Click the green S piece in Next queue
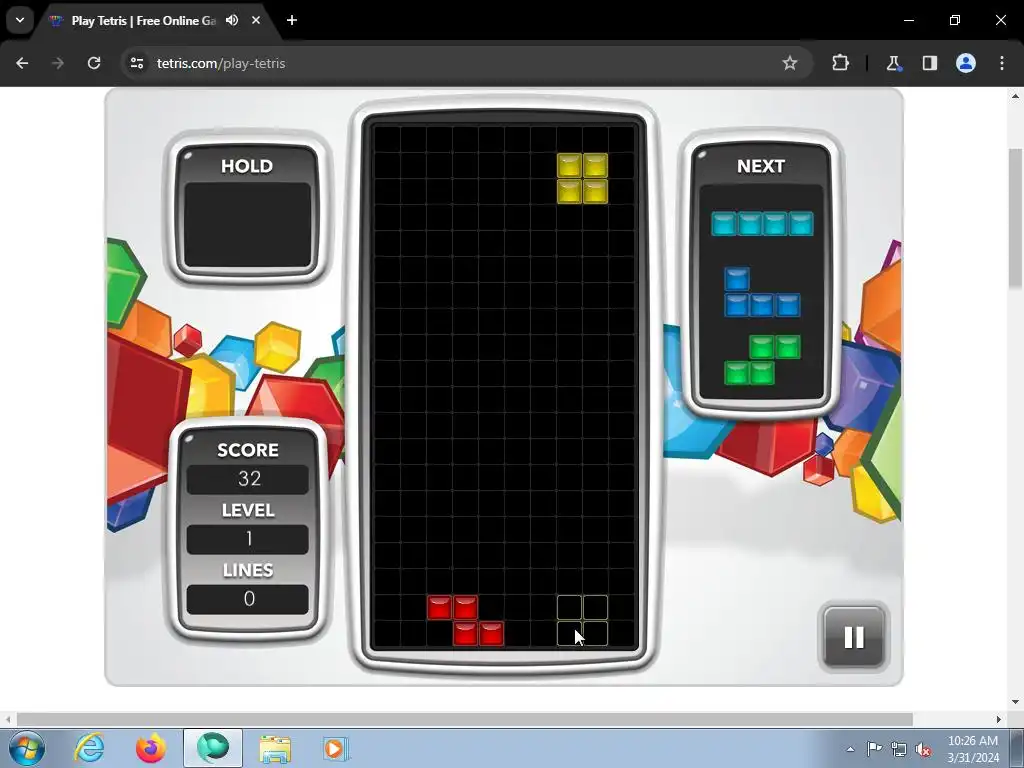Image resolution: width=1024 pixels, height=768 pixels. click(762, 360)
